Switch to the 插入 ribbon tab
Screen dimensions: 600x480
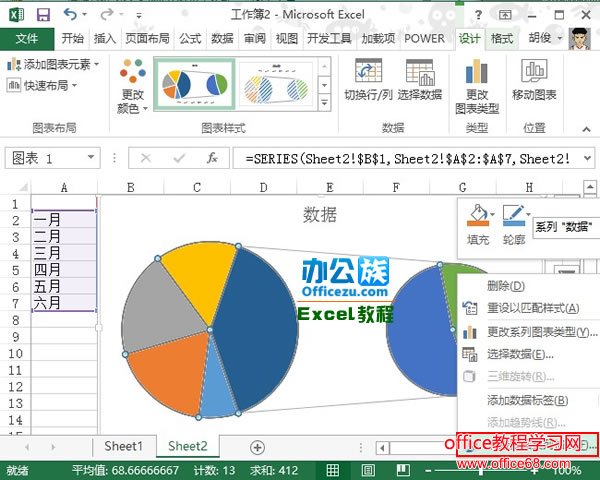[x=104, y=38]
